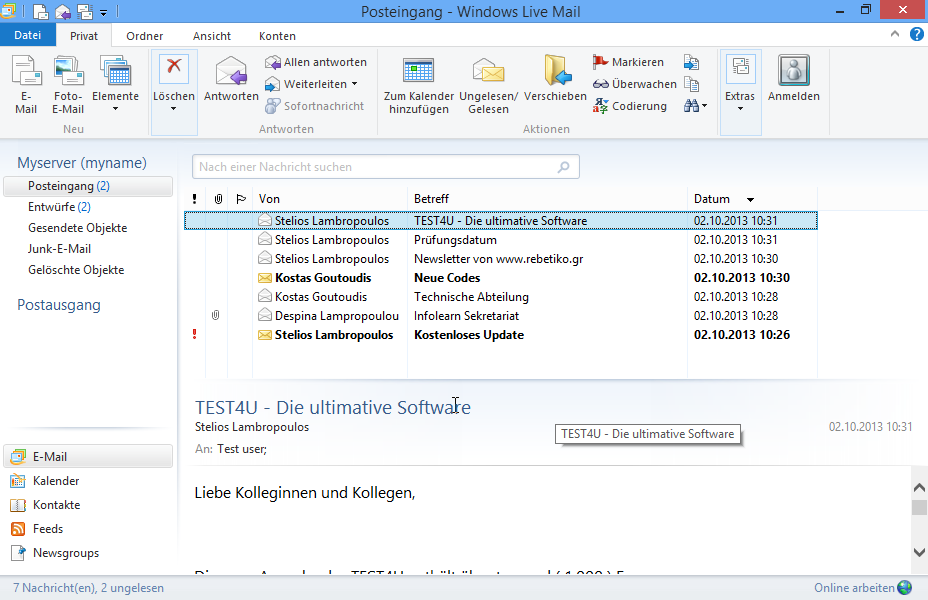Sort by the flag column header

coord(240,199)
